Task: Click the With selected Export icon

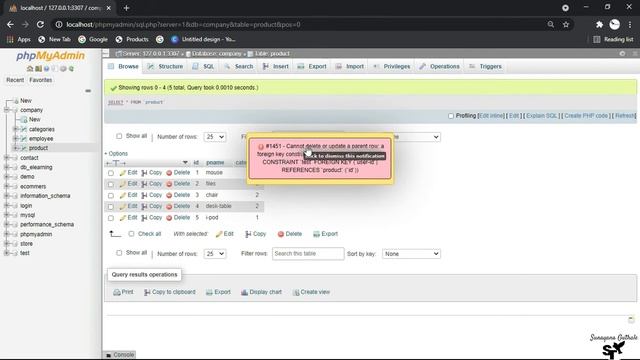Action: [x=316, y=234]
